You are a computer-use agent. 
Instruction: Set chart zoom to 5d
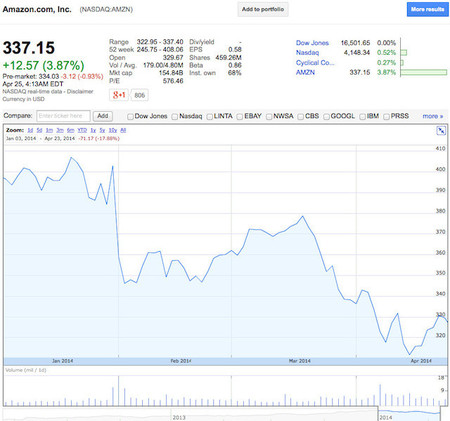click(39, 130)
